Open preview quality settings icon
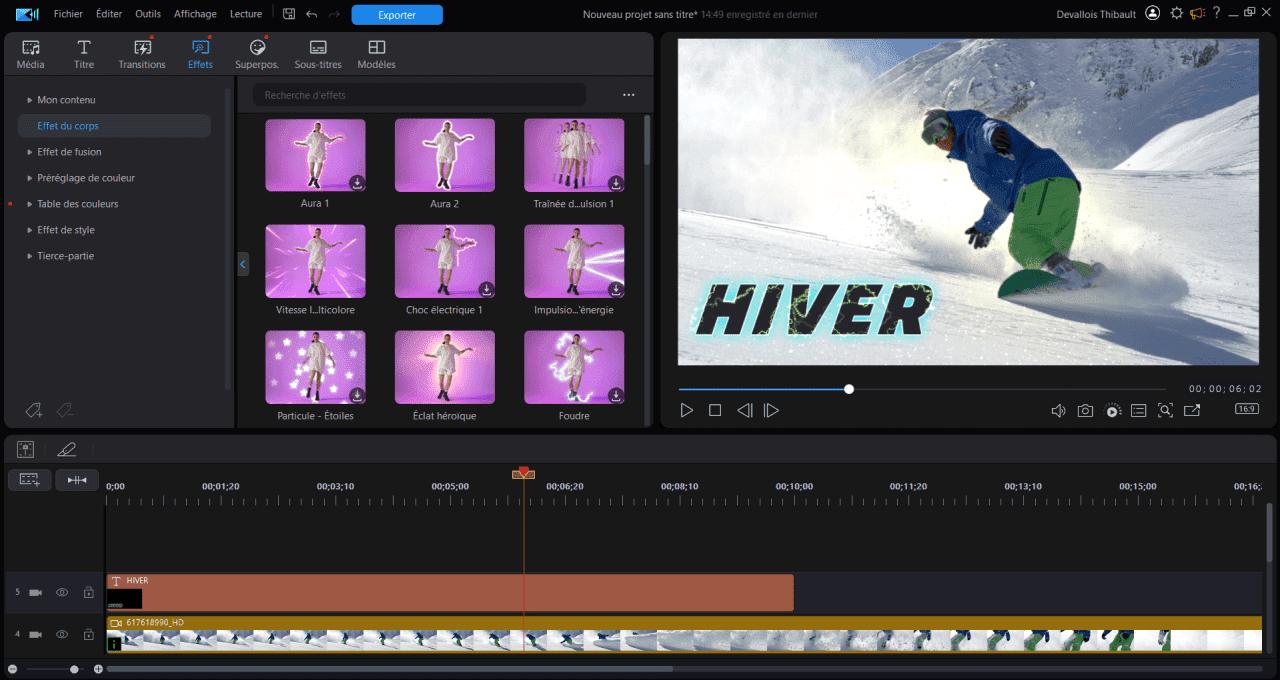The height and width of the screenshot is (680, 1280). pos(1113,410)
